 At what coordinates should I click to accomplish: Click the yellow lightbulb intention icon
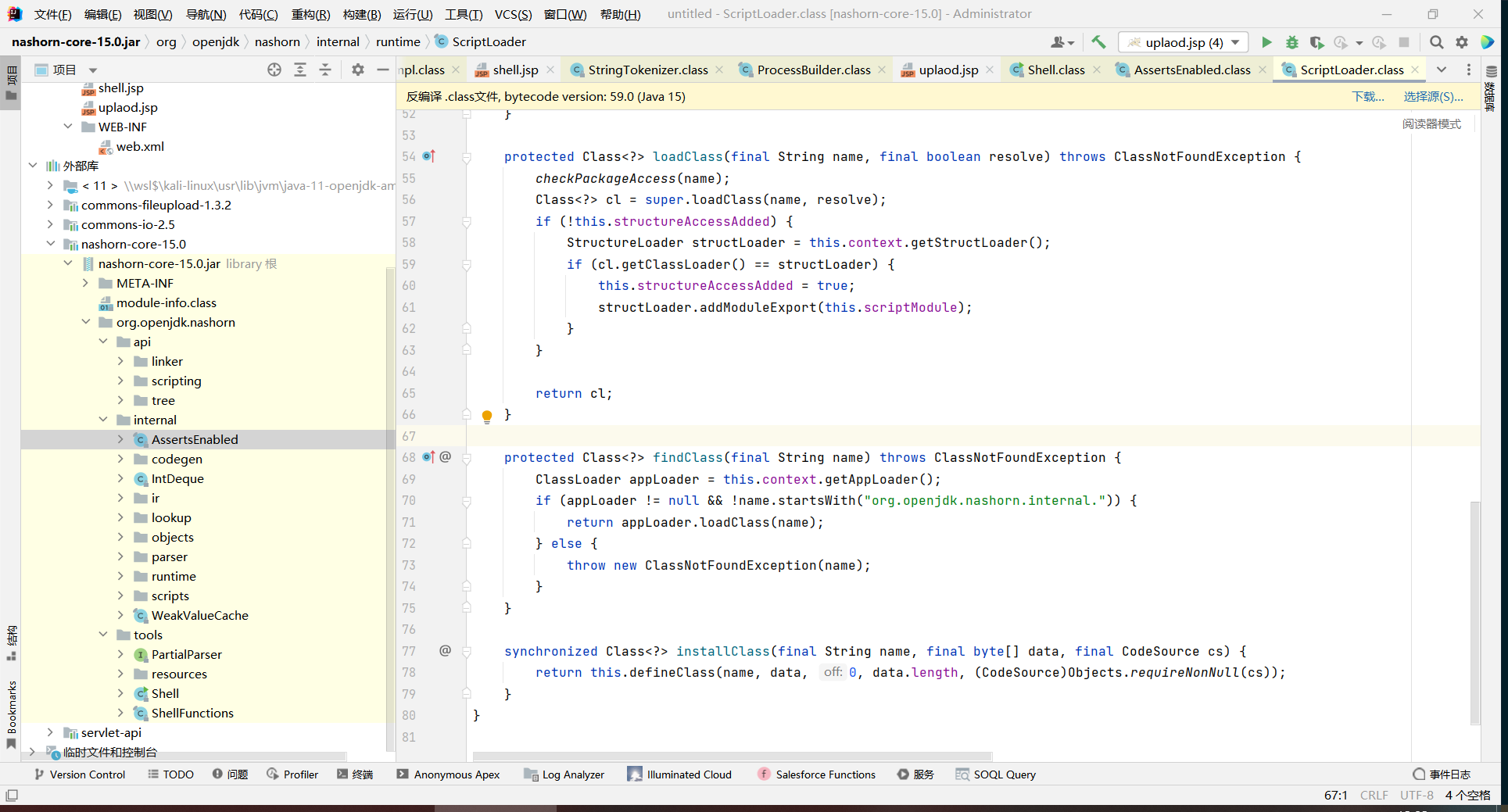pos(487,416)
